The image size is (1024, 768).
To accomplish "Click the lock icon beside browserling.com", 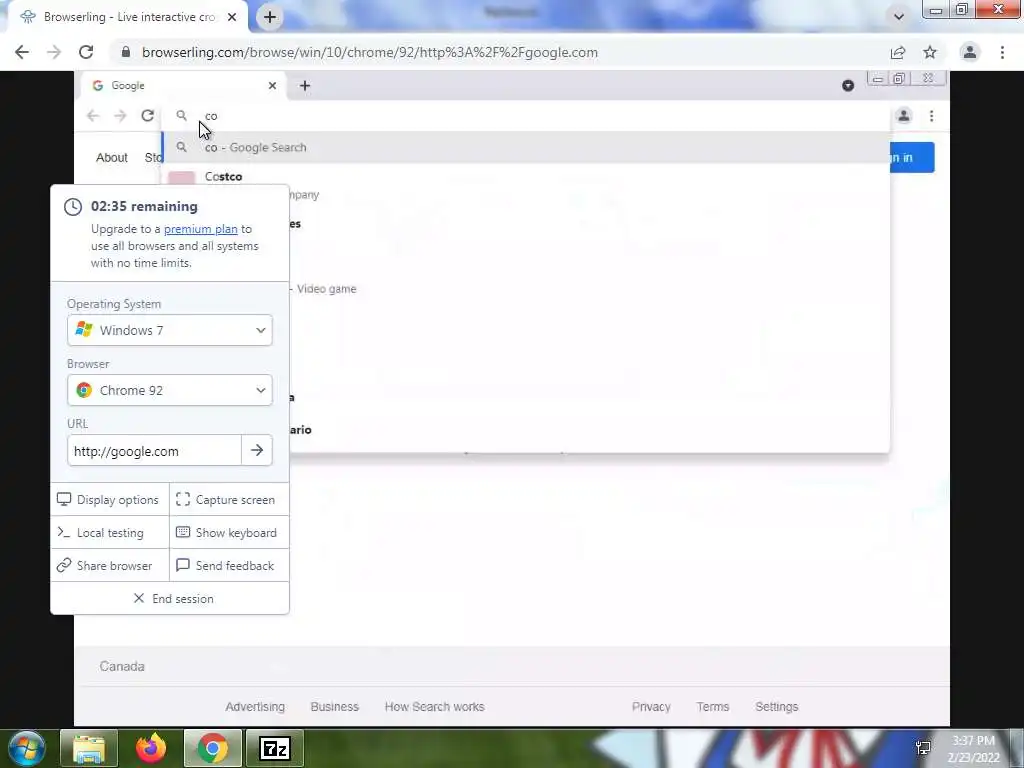I will tap(126, 52).
